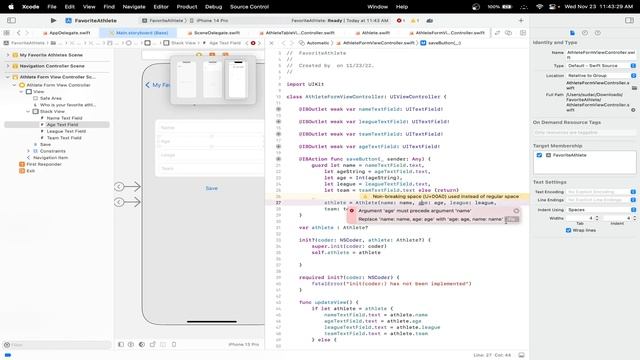Expand My Favorite Athletes Scene
Image resolution: width=640 pixels, height=360 pixels.
point(8,55)
